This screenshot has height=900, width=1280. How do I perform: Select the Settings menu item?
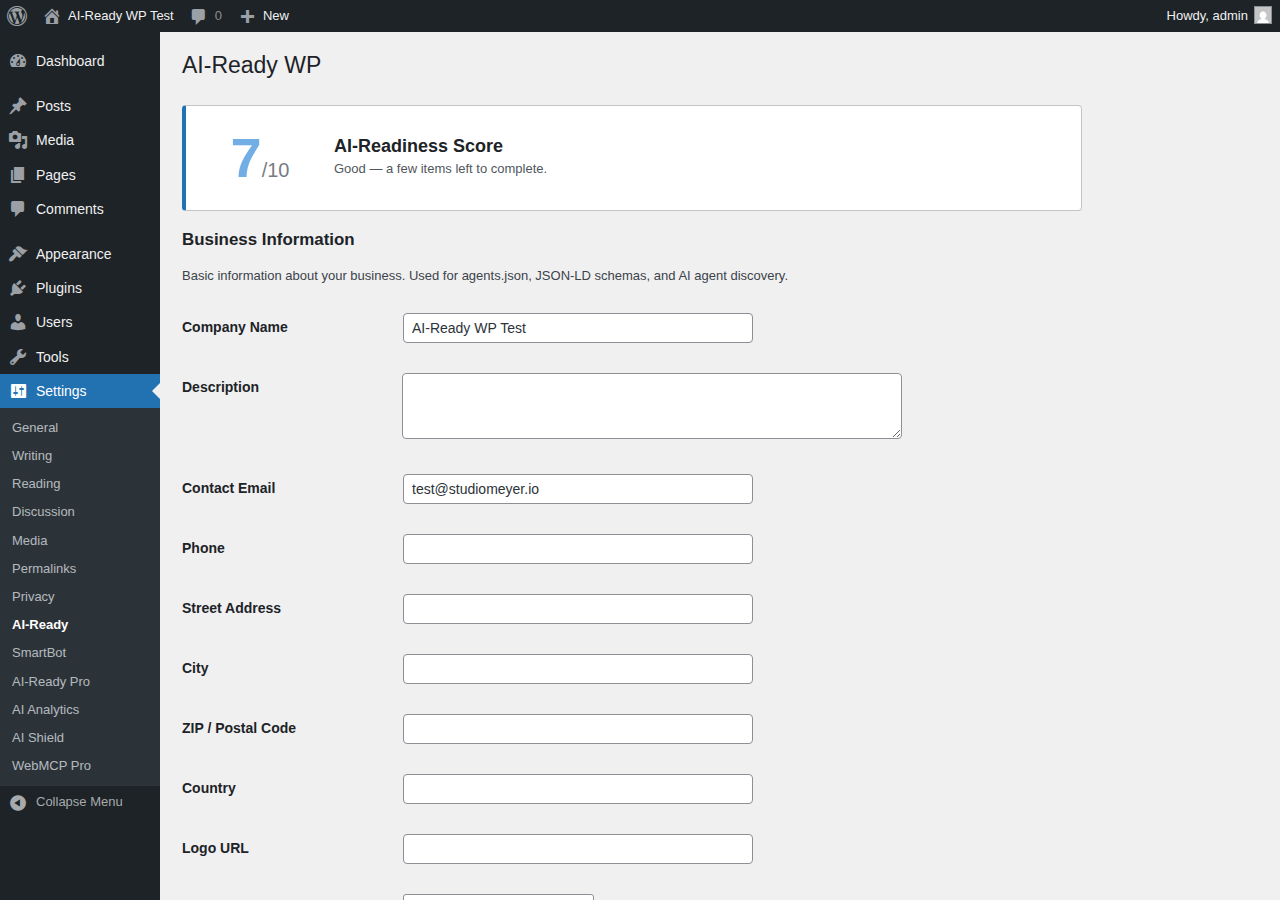[80, 391]
